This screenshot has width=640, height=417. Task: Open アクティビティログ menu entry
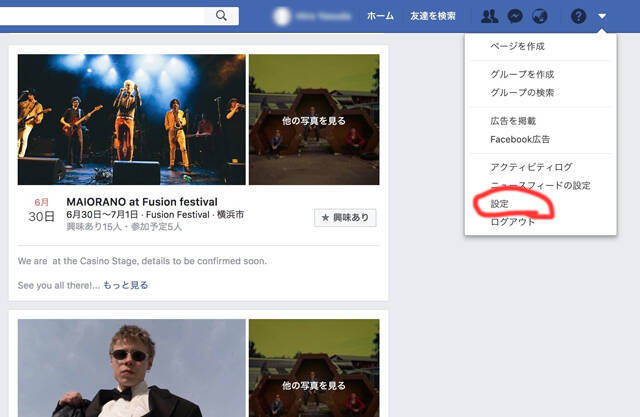[531, 167]
